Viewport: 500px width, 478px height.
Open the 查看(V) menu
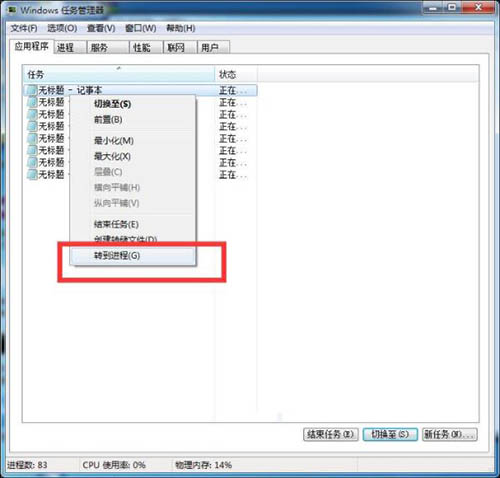pos(101,28)
